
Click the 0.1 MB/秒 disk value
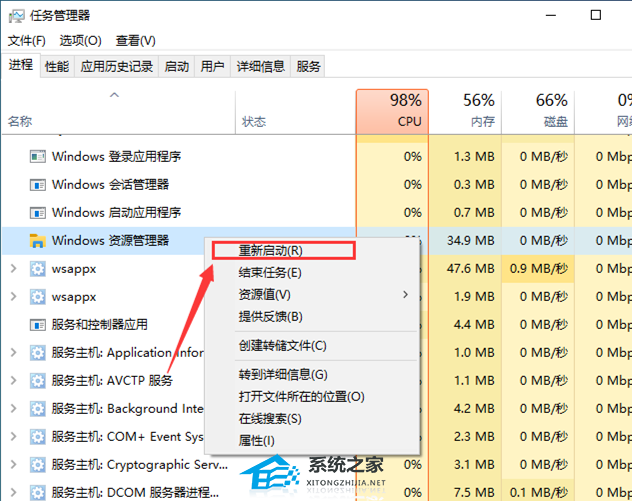[x=539, y=493]
